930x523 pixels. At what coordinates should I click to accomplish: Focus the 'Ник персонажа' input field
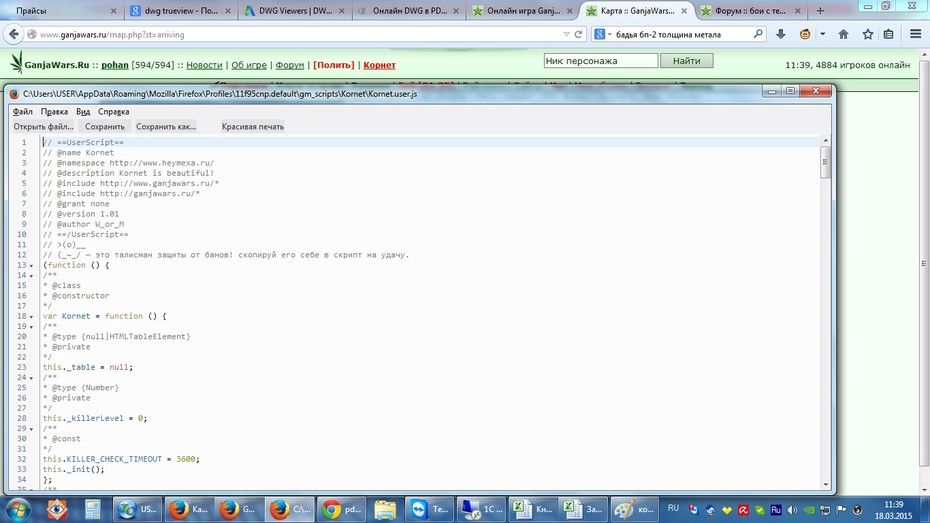pyautogui.click(x=601, y=60)
